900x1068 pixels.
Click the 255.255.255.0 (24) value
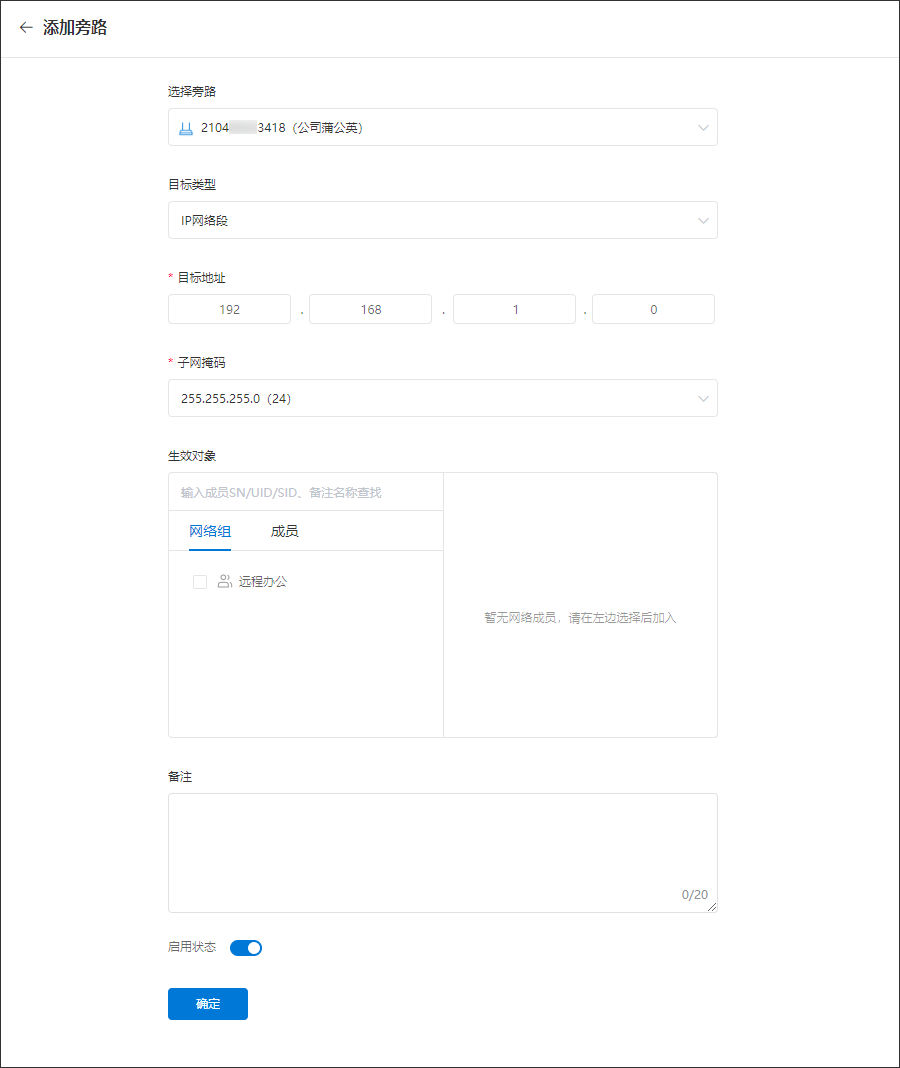click(x=236, y=398)
